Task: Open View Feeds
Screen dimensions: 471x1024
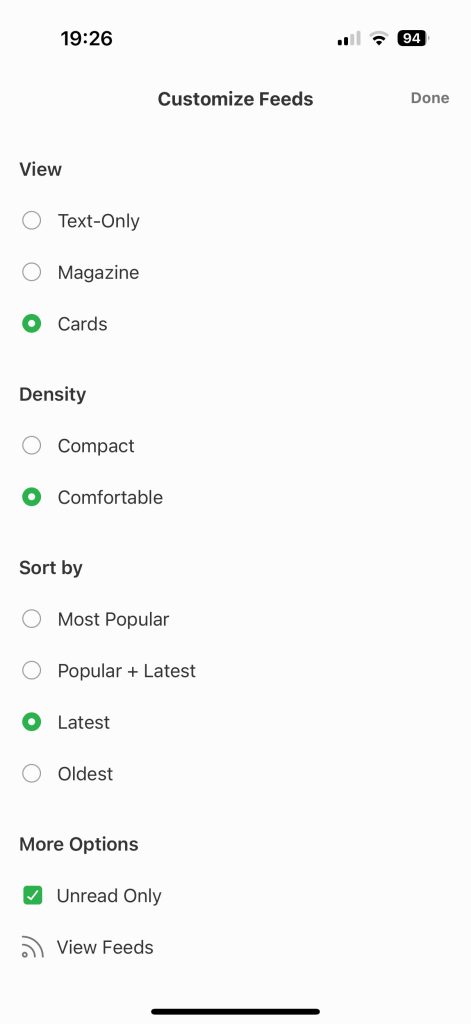Action: 105,948
